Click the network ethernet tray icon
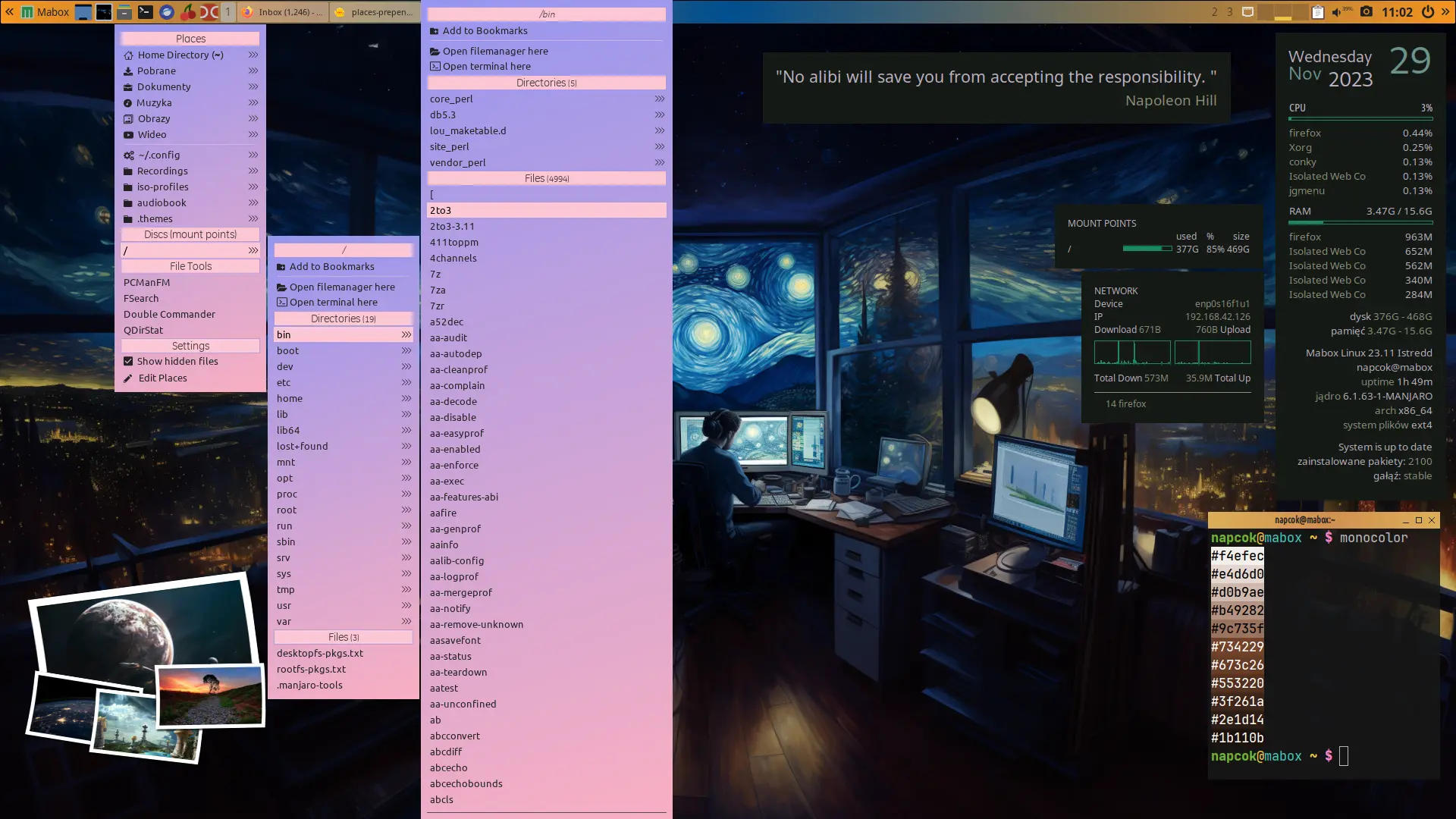1456x819 pixels. 1247,11
